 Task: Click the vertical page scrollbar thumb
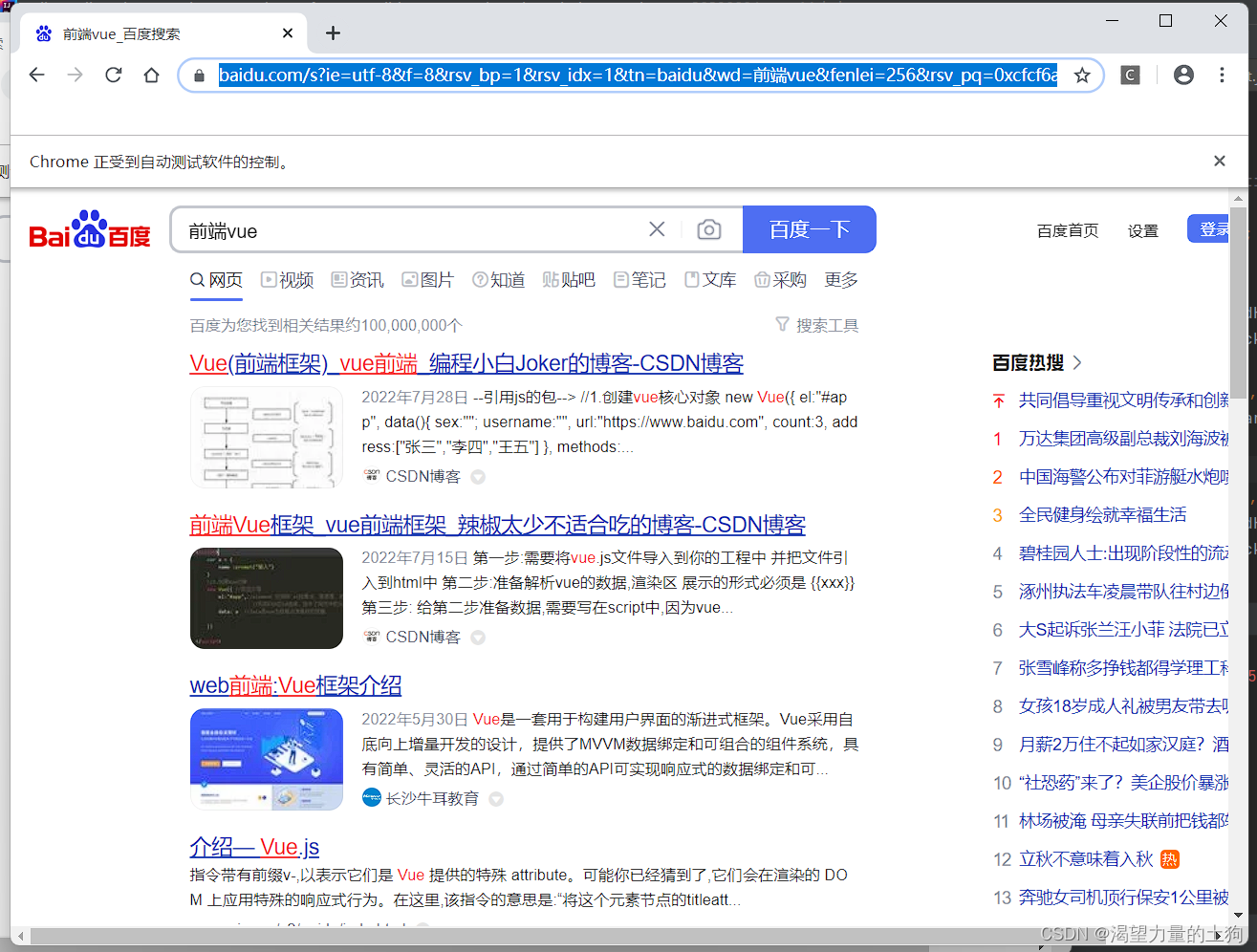1239,303
